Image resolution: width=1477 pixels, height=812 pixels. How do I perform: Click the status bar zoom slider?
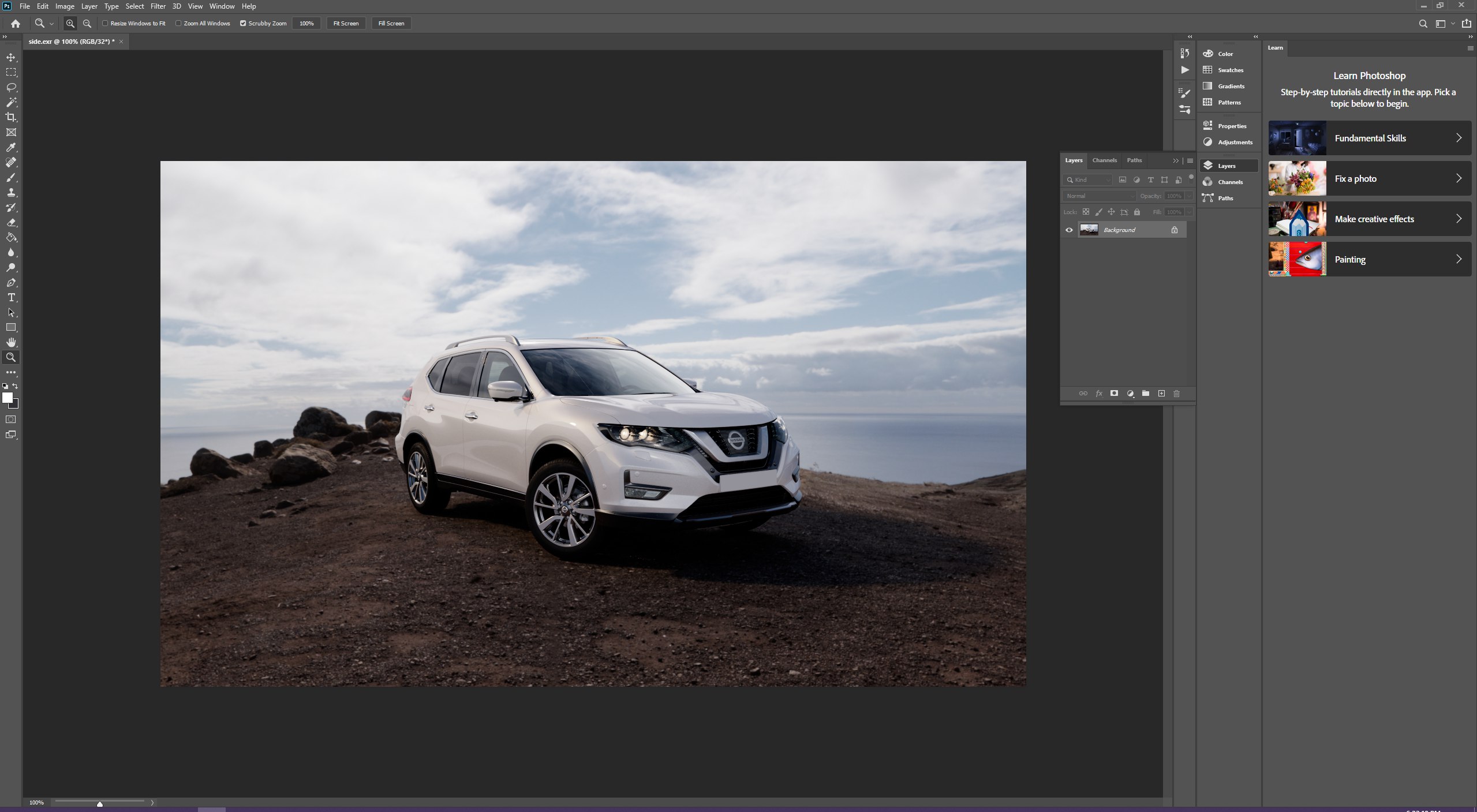coord(100,802)
